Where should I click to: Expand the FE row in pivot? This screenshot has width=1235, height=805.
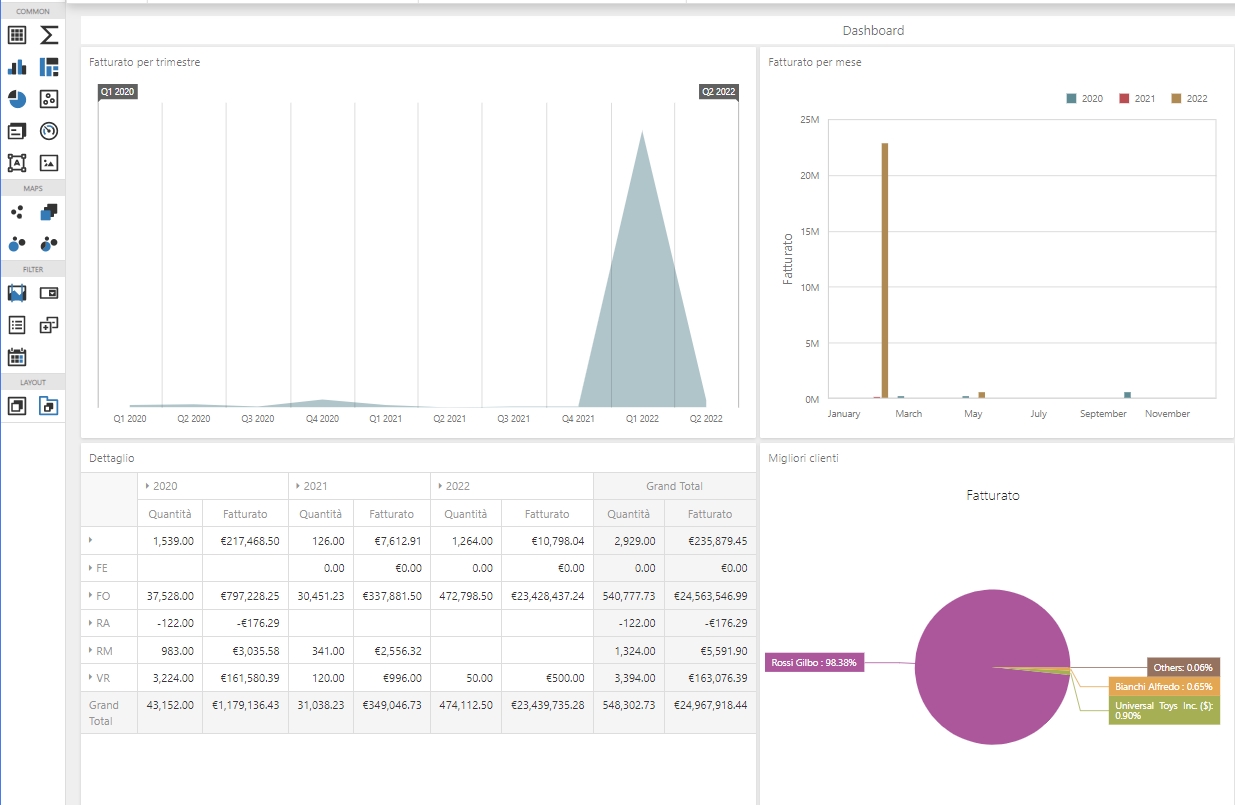coord(91,568)
